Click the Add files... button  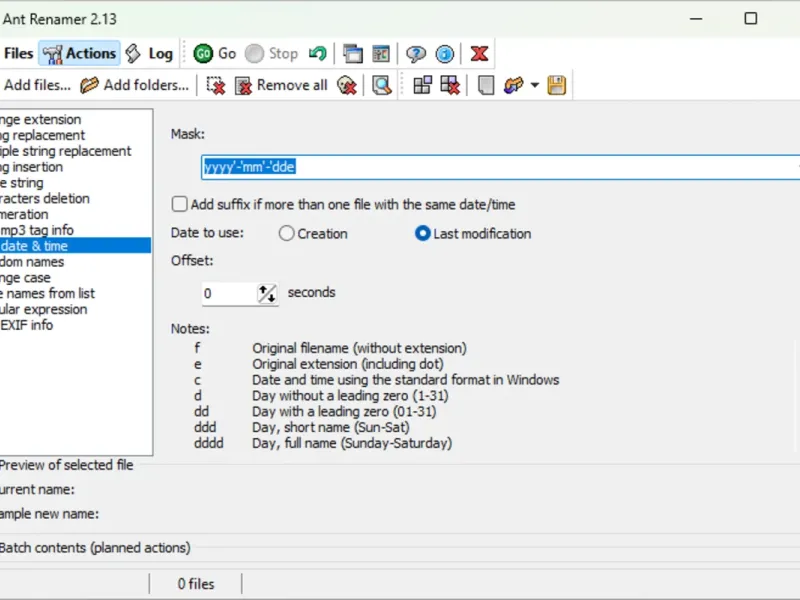[x=37, y=85]
